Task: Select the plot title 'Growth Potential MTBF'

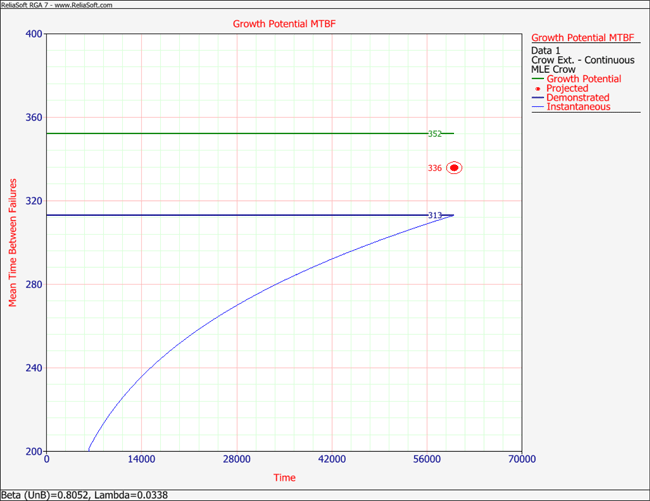Action: pos(284,24)
